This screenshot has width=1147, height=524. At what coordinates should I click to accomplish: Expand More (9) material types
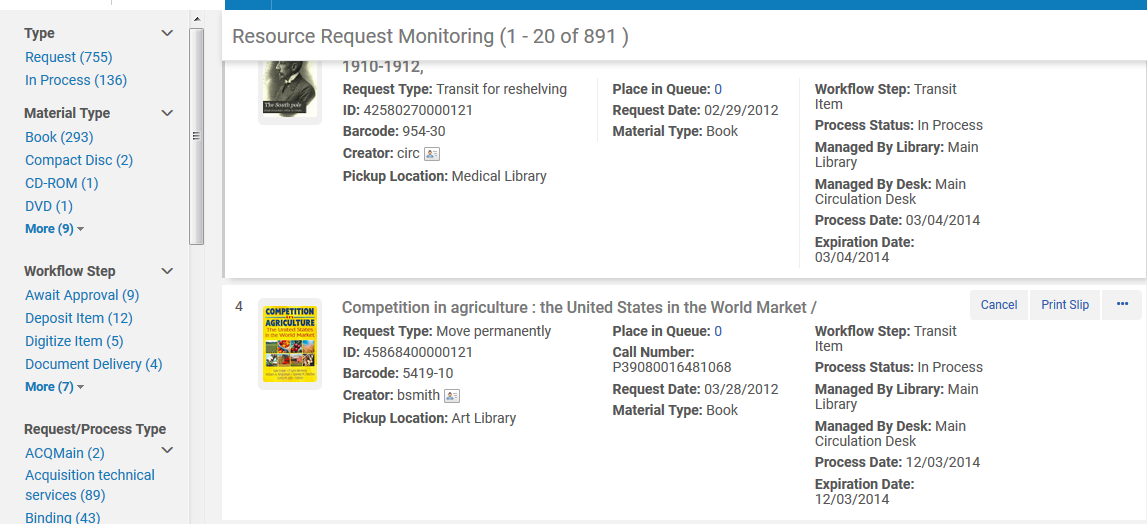55,229
